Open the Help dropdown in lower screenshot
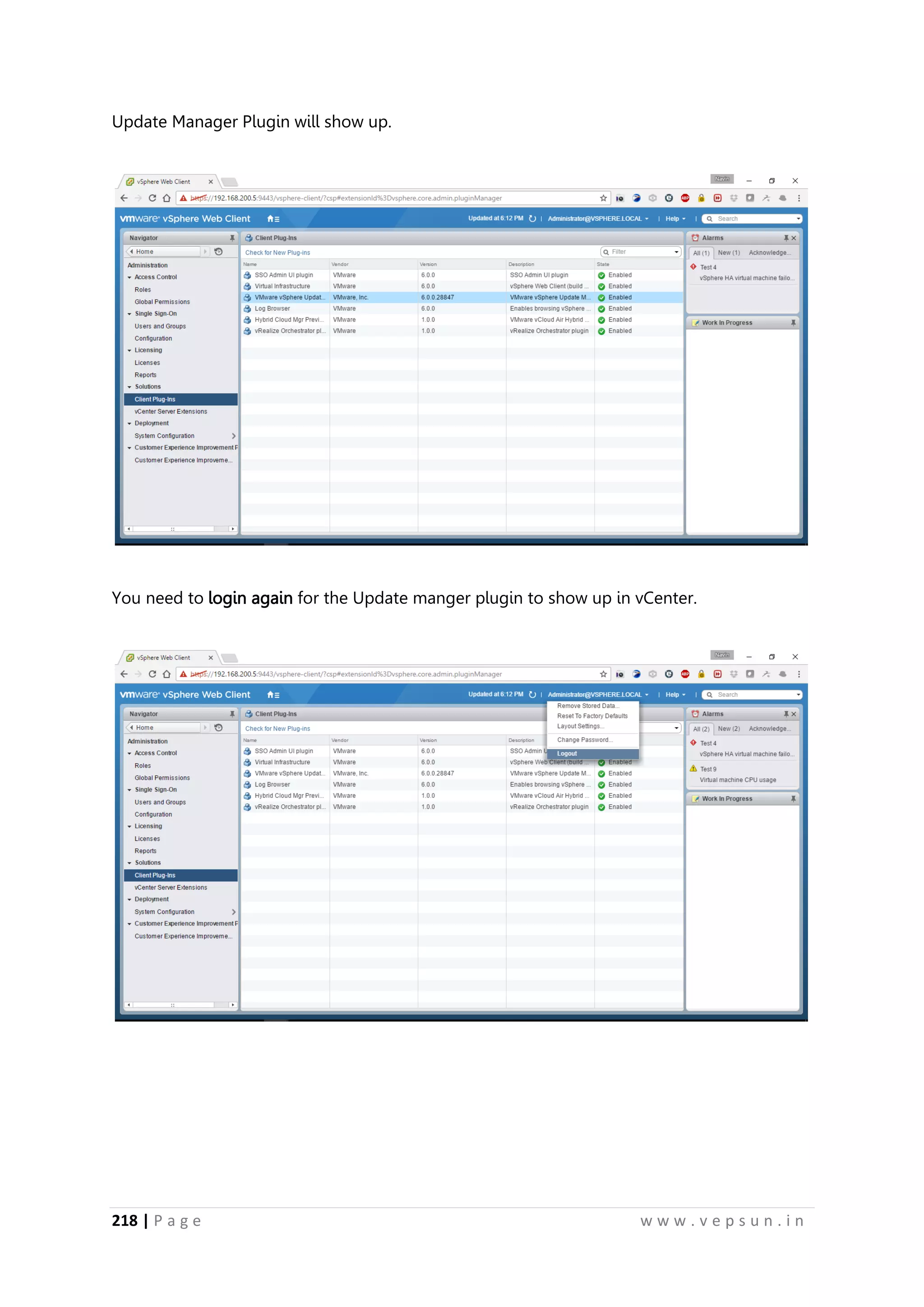The width and height of the screenshot is (924, 1307). tap(675, 695)
